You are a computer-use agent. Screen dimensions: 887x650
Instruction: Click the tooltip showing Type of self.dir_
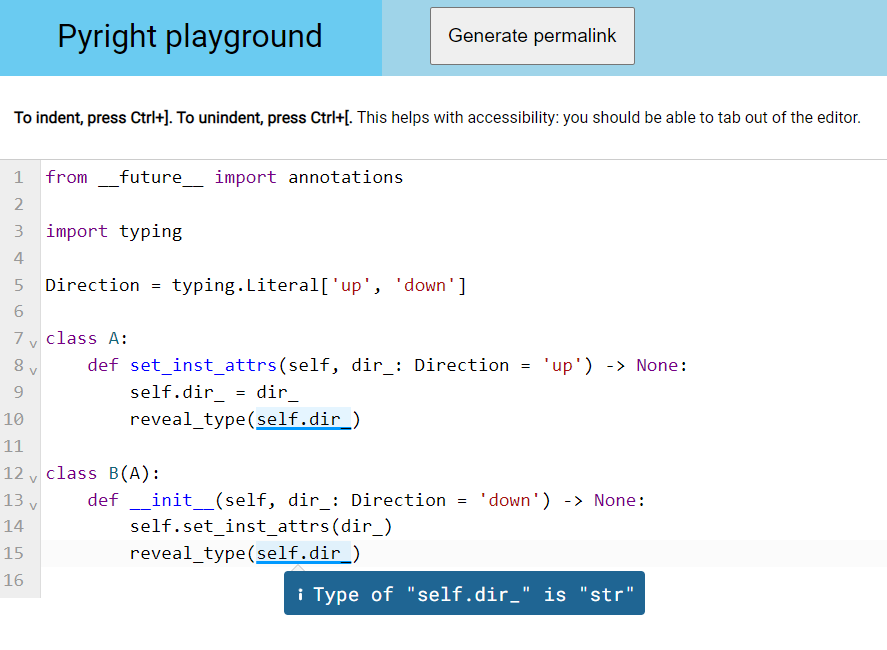464,593
